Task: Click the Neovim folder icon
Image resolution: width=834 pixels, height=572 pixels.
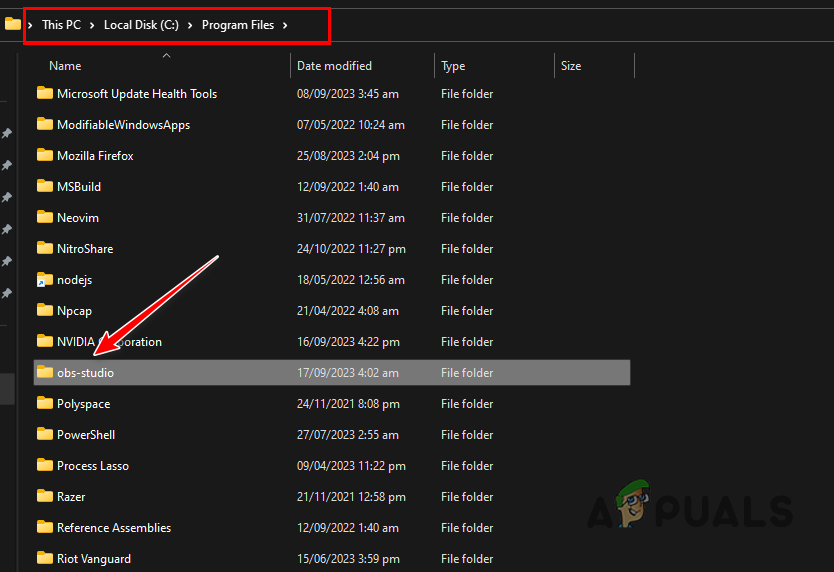Action: click(x=45, y=217)
